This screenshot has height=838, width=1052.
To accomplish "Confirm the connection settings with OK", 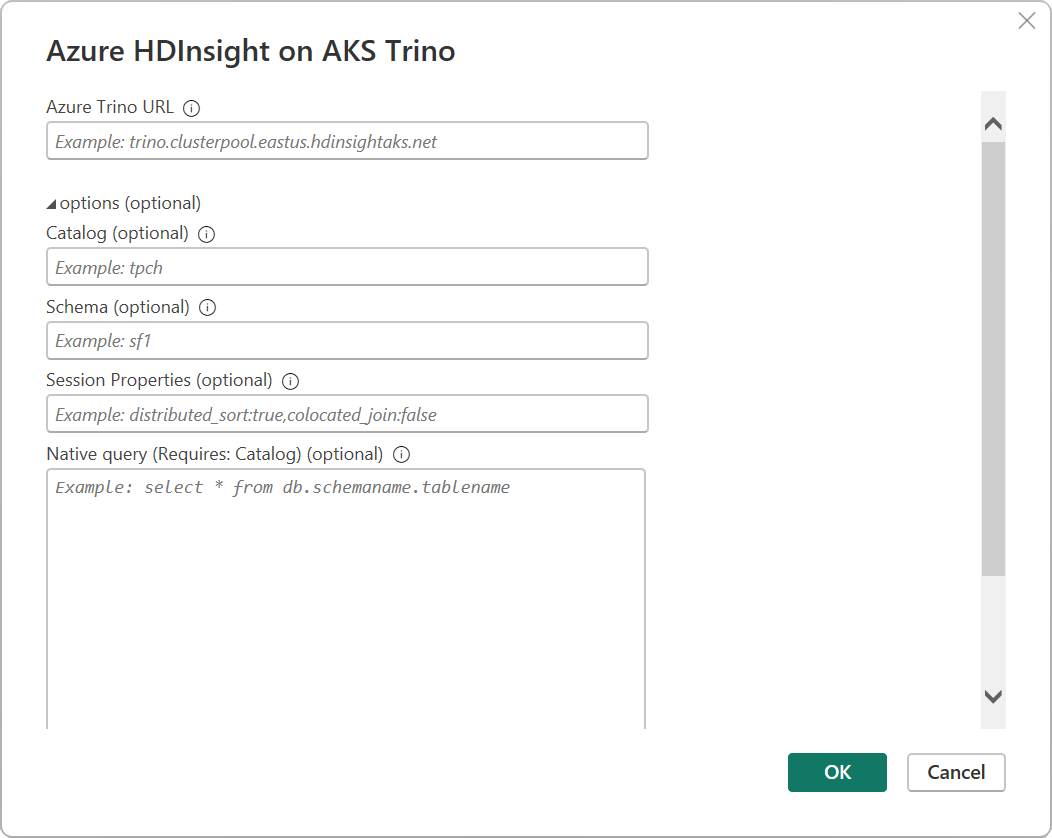I will pos(837,772).
